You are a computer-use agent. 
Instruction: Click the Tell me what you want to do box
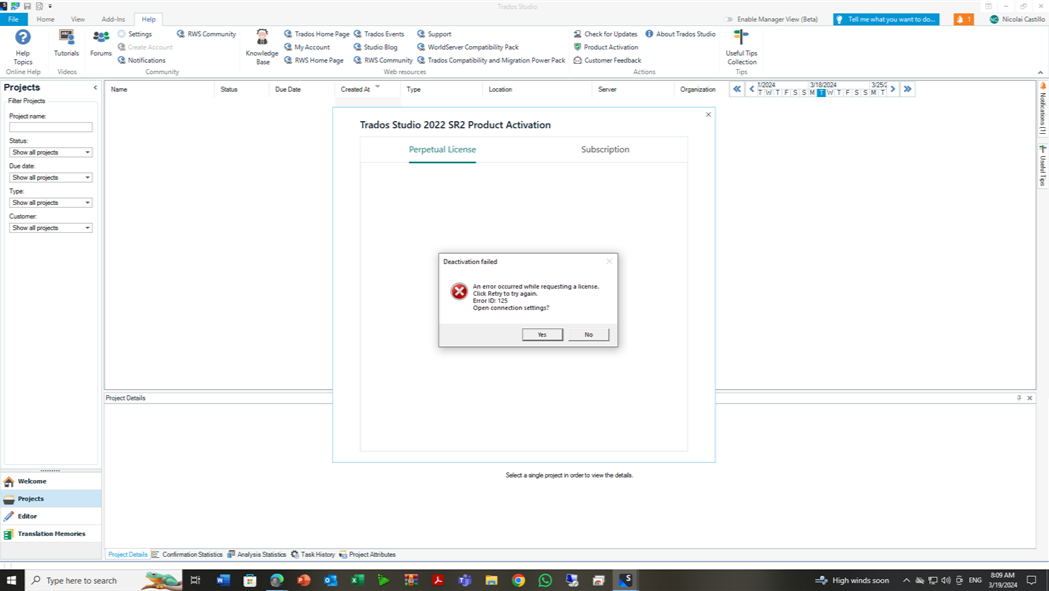tap(886, 19)
